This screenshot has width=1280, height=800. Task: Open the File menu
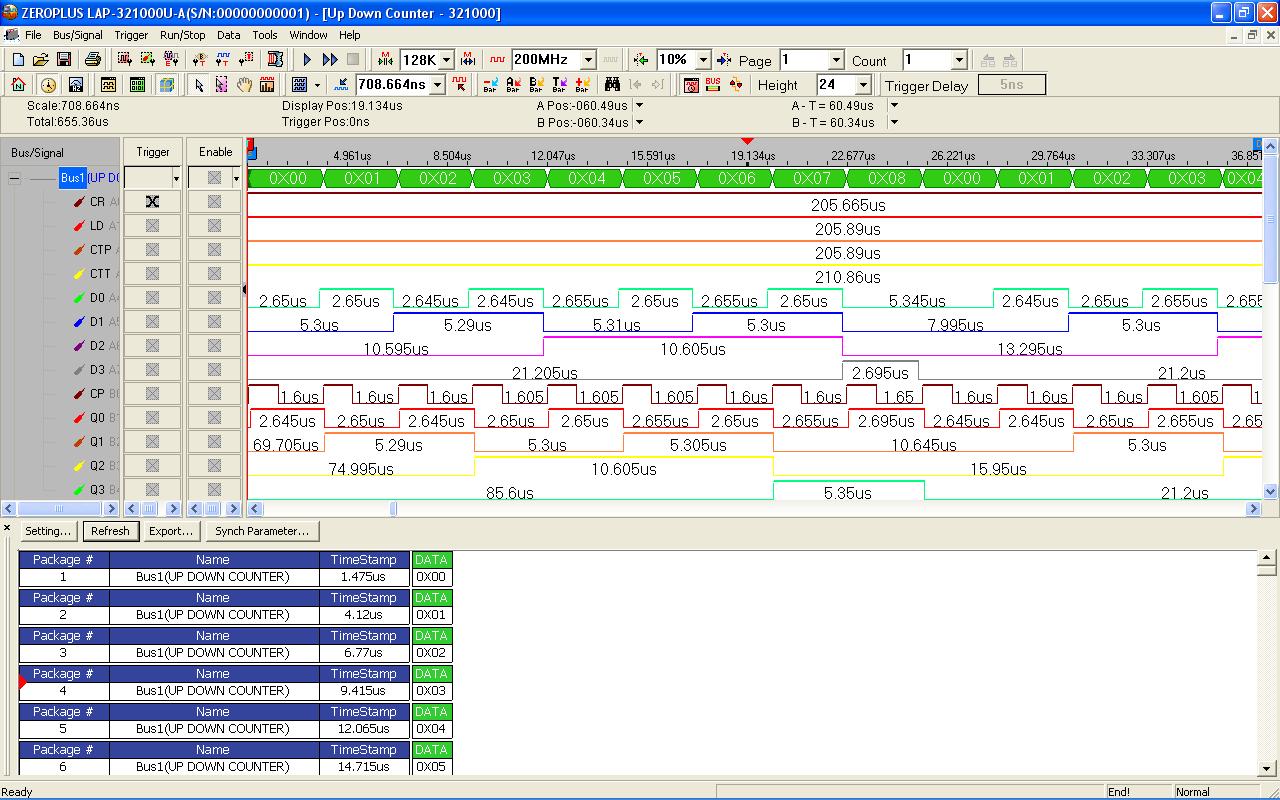pyautogui.click(x=33, y=35)
